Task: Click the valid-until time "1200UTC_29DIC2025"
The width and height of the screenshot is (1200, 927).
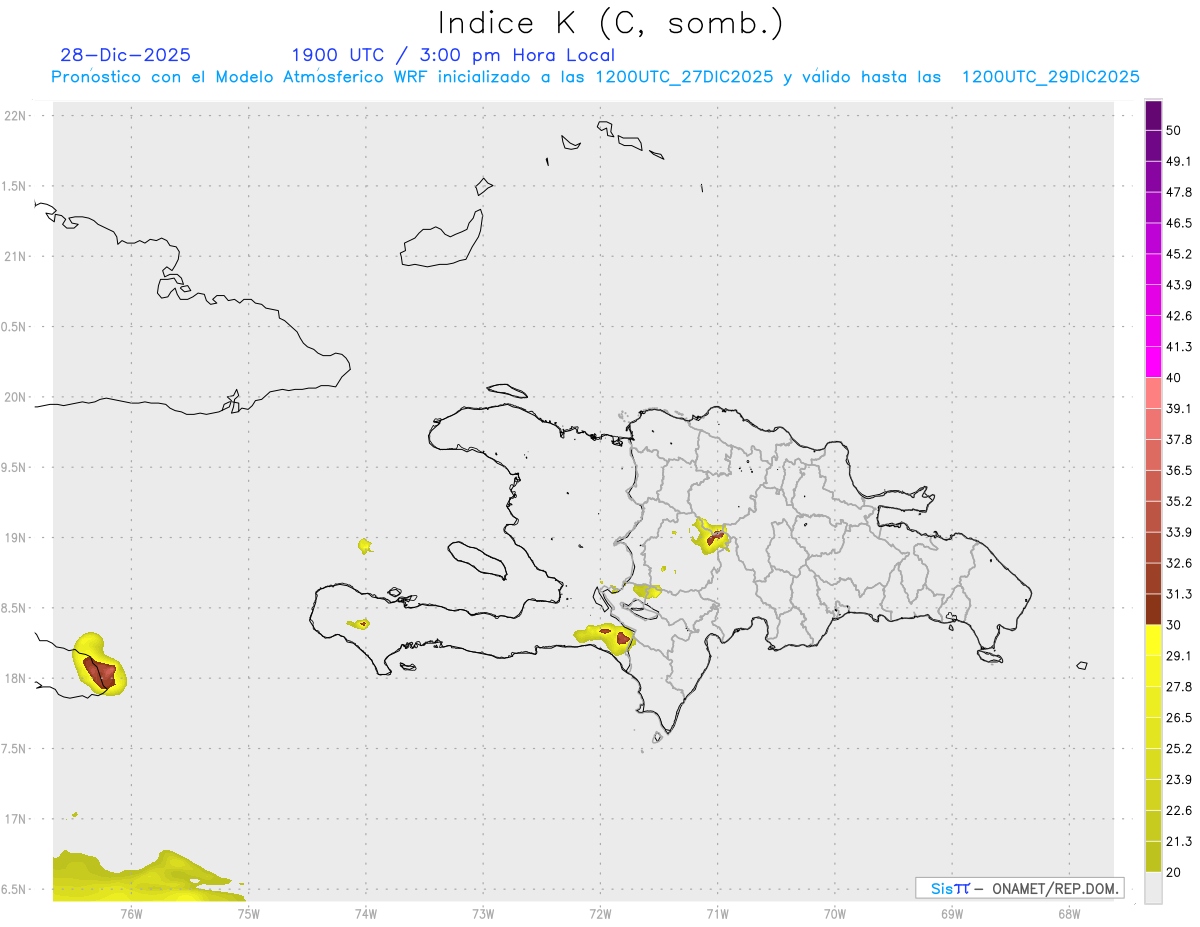Action: click(1051, 77)
